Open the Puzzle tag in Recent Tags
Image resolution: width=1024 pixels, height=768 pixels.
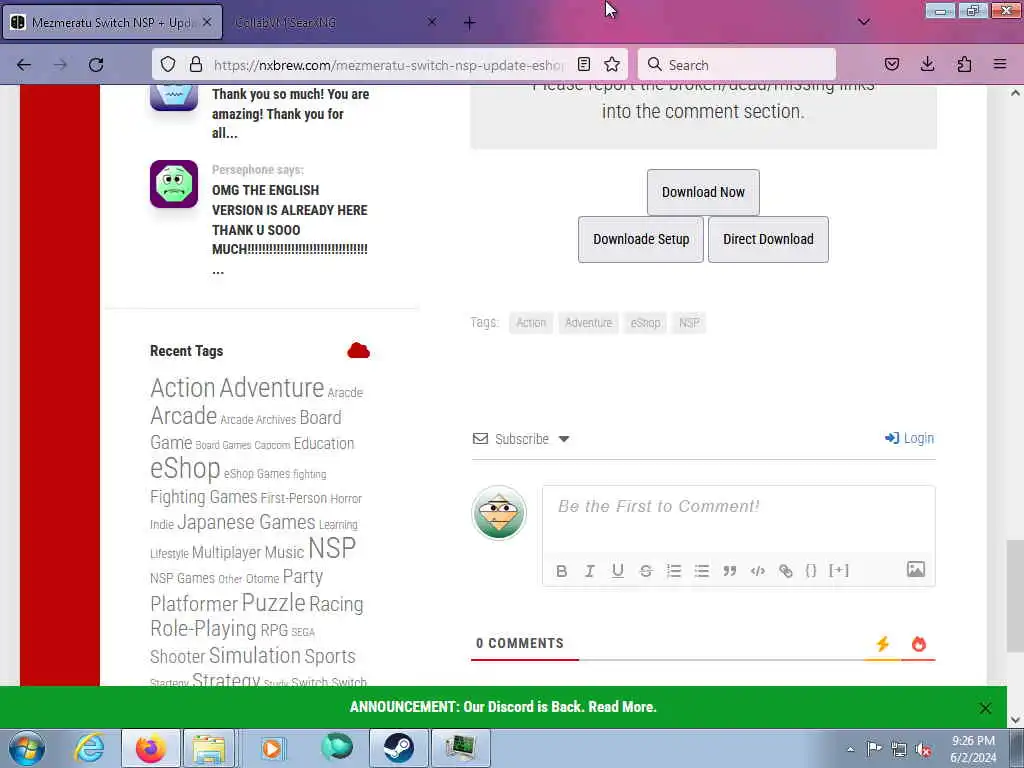[273, 603]
